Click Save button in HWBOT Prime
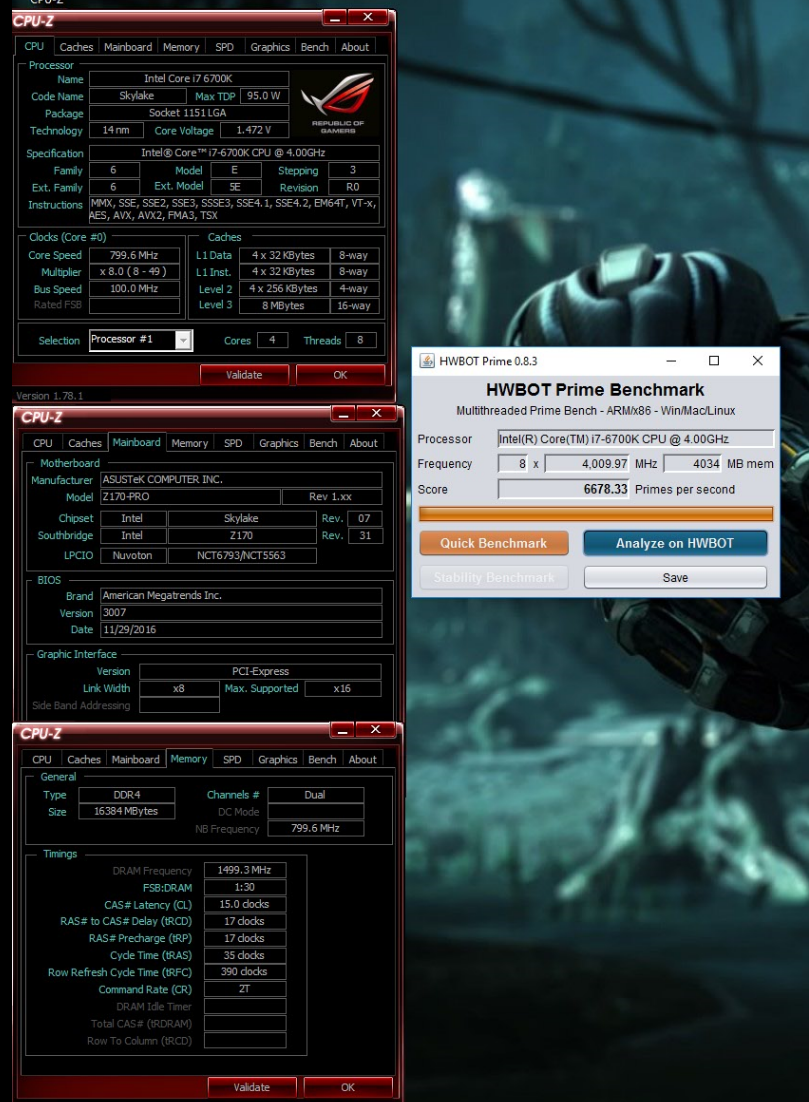This screenshot has height=1102, width=809. click(x=675, y=578)
